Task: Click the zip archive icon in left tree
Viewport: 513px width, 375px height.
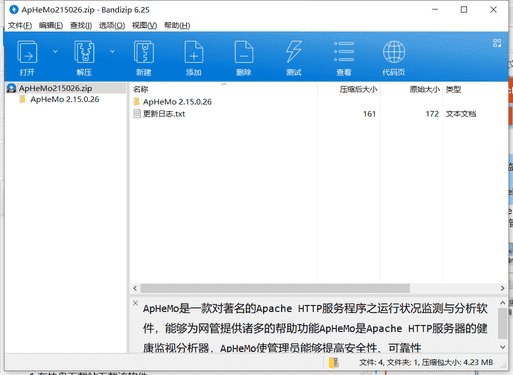Action: (x=12, y=88)
